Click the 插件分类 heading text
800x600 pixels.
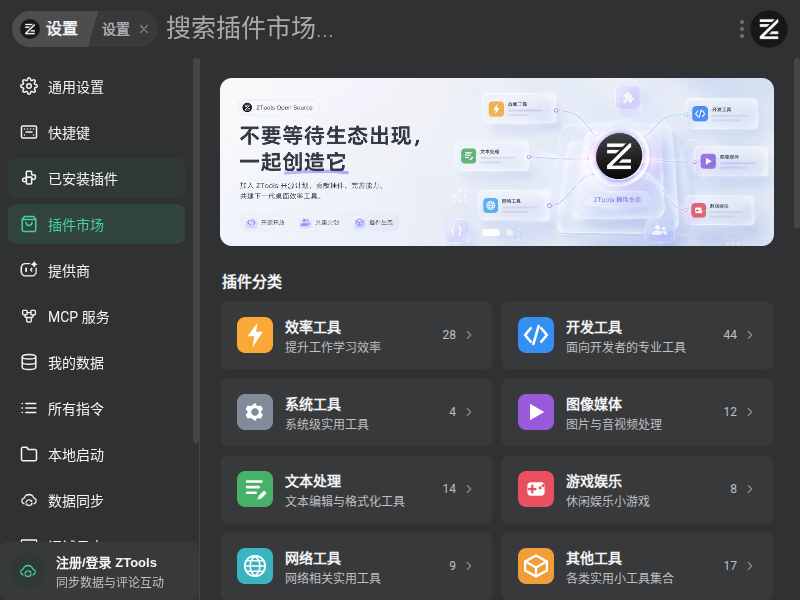(252, 281)
